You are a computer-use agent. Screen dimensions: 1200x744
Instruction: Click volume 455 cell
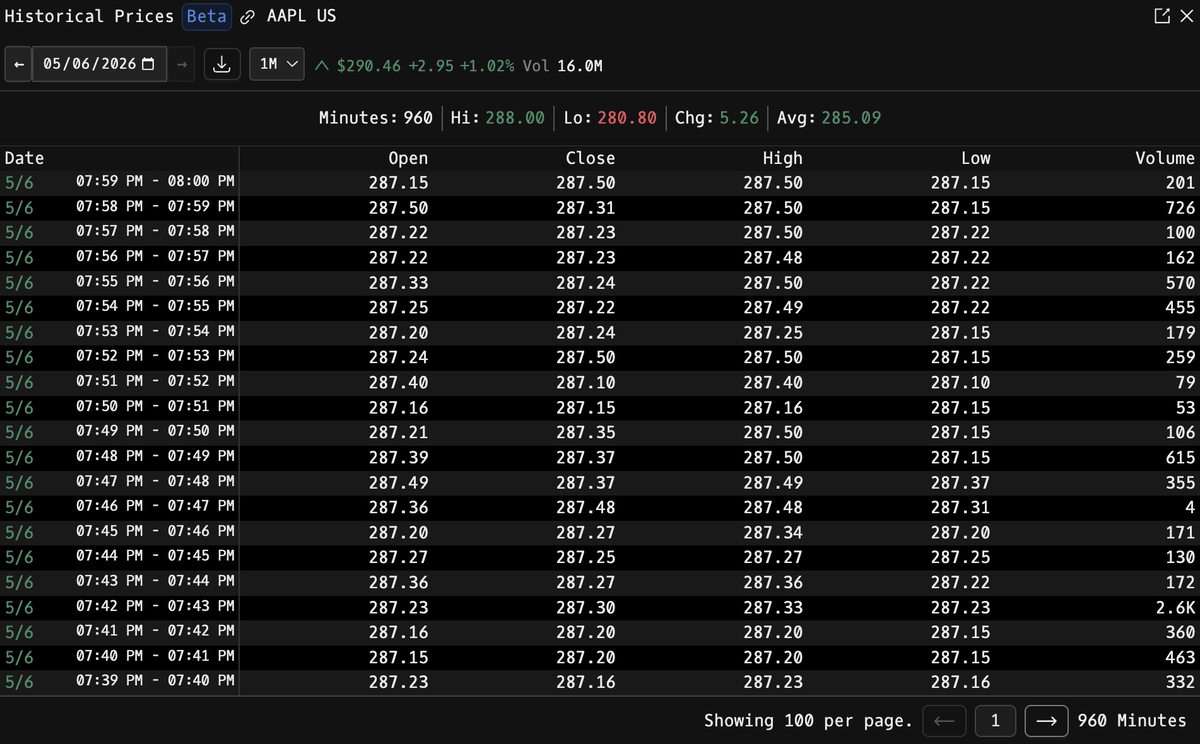(x=1180, y=308)
